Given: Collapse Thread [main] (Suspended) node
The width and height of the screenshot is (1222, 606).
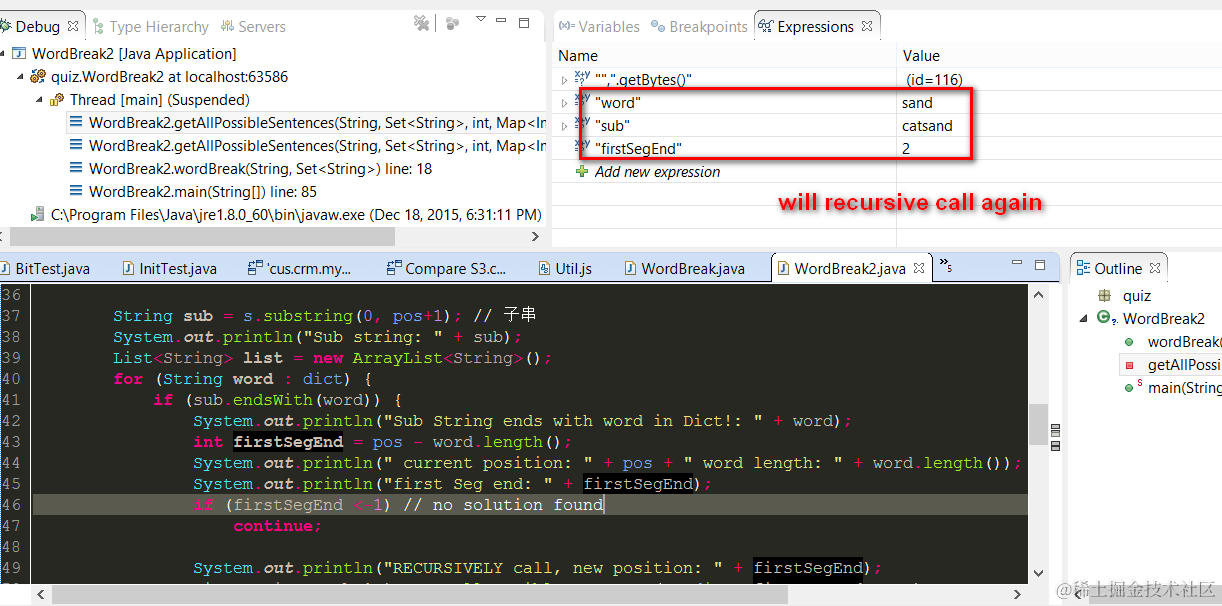Looking at the screenshot, I should click(x=39, y=100).
